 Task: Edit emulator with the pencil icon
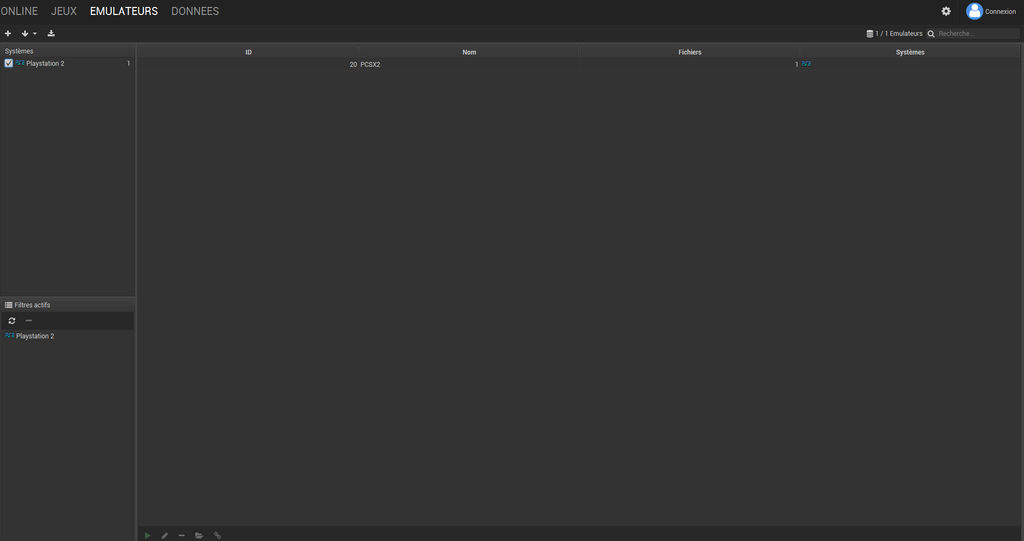coord(165,536)
